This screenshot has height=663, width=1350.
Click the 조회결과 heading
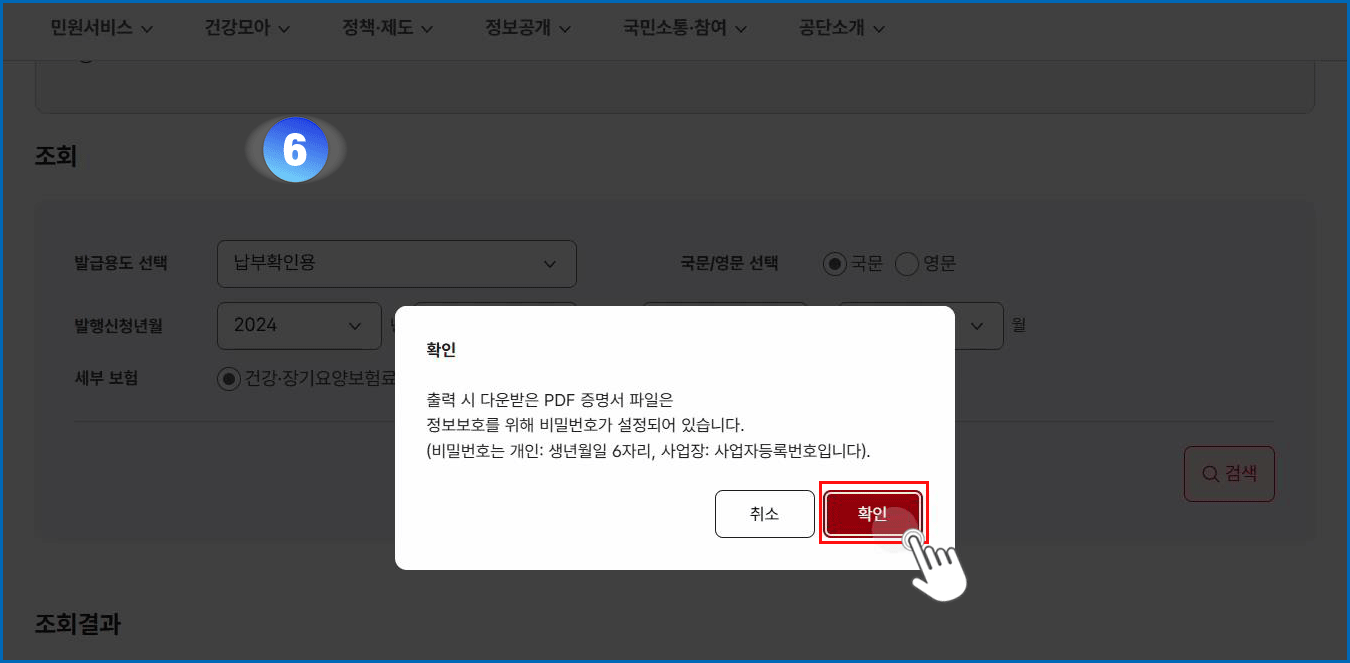[x=78, y=624]
